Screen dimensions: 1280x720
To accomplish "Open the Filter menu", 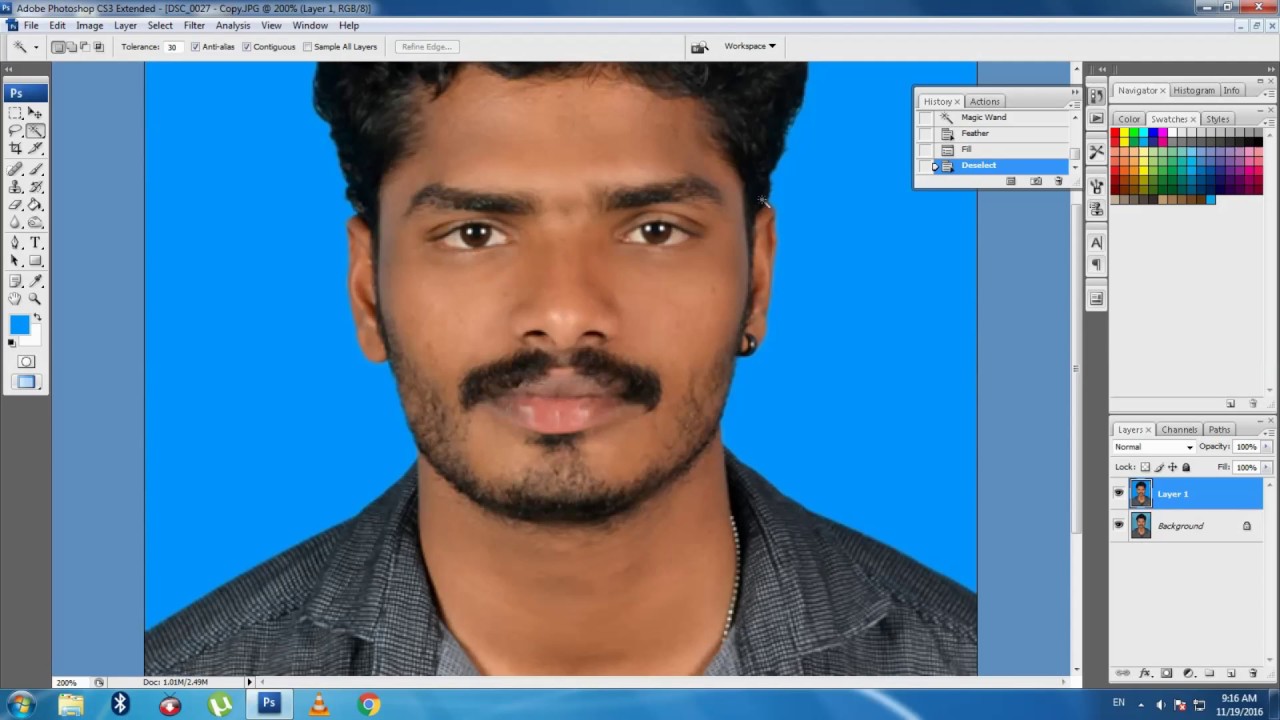I will [x=194, y=25].
